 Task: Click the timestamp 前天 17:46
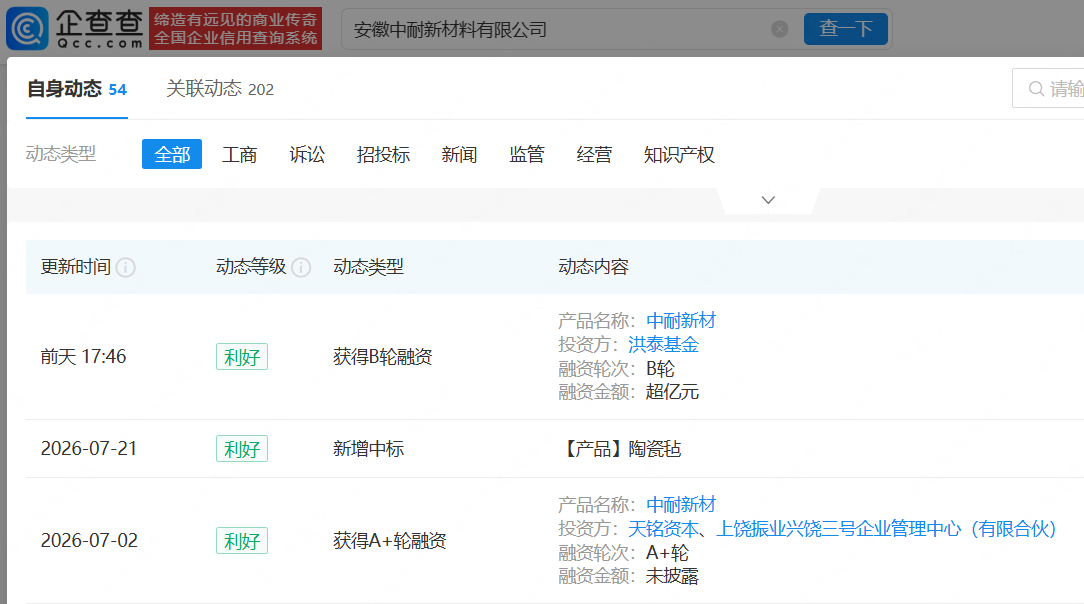coord(83,357)
